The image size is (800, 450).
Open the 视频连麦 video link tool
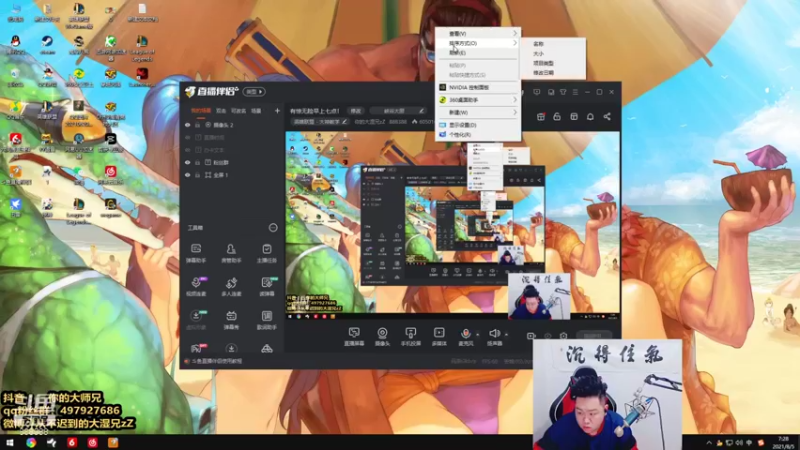point(196,287)
